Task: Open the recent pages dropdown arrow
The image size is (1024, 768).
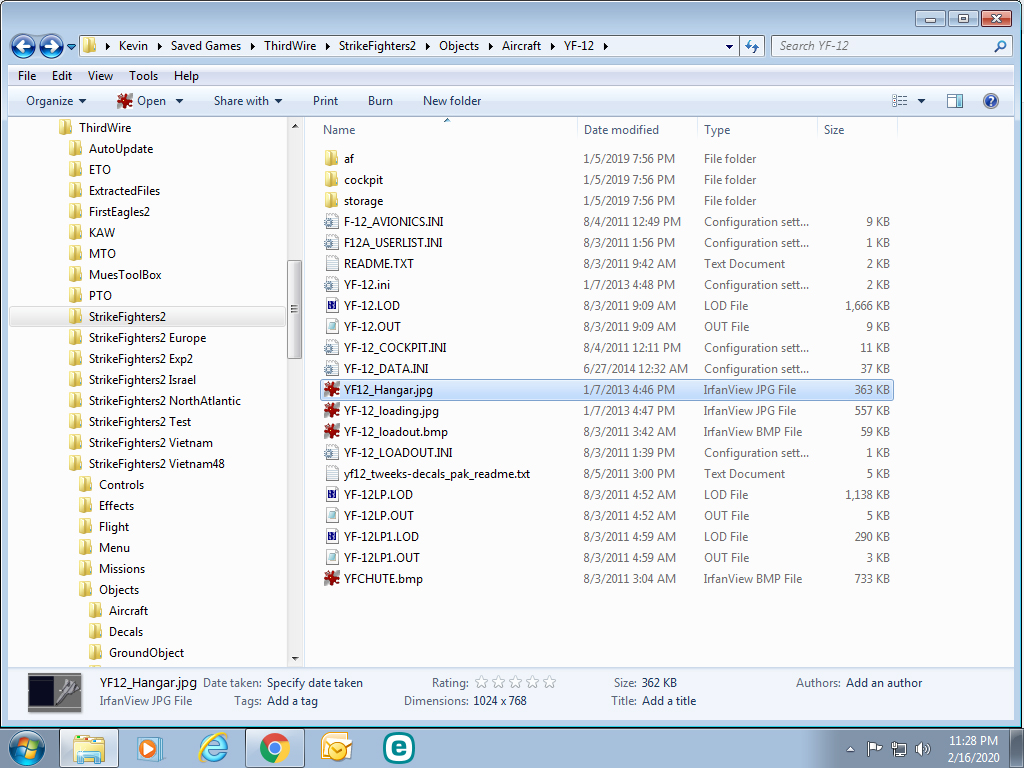Action: [x=71, y=47]
